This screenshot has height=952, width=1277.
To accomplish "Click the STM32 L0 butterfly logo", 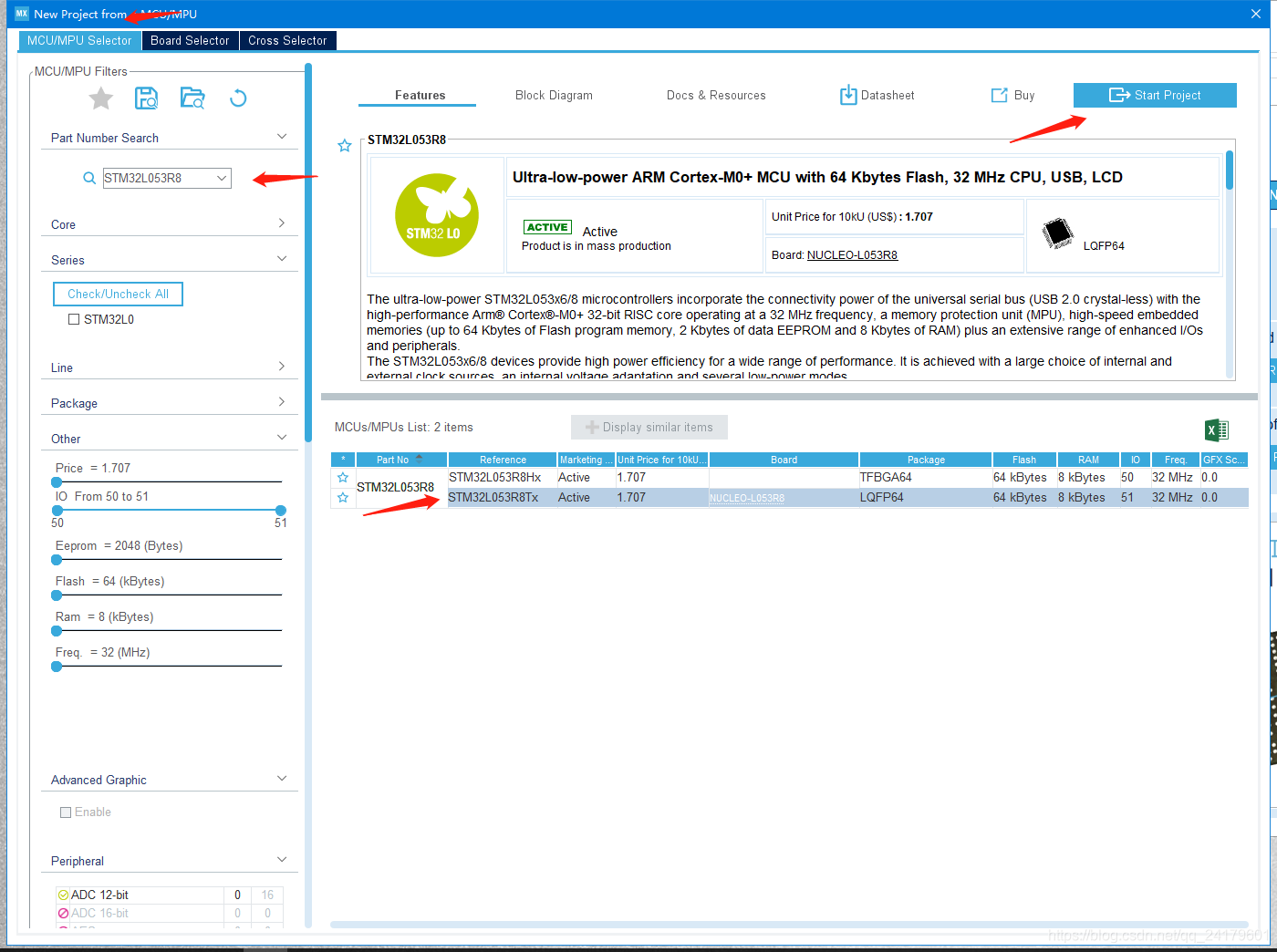I will coord(437,215).
